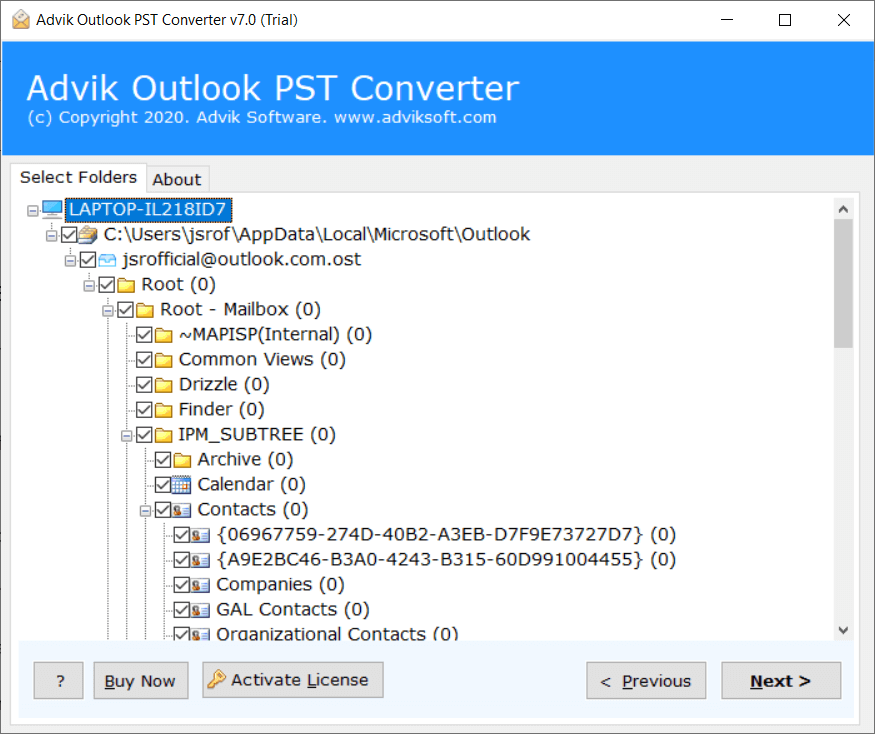Open the Select Folders tab

pyautogui.click(x=78, y=177)
